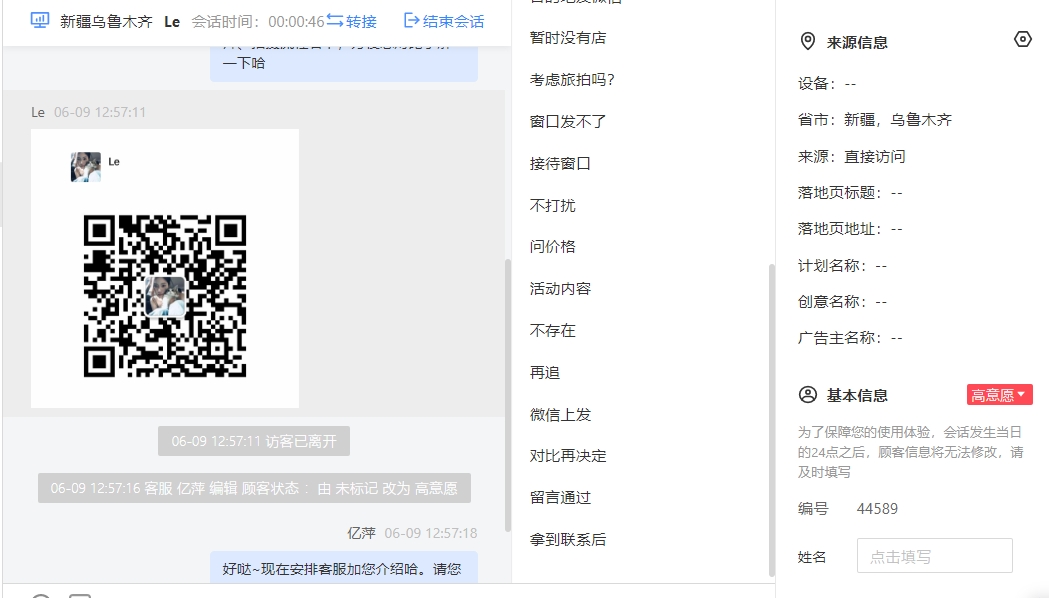Select quick reply 接待窗口
Screen dimensions: 1049x598
click(560, 164)
